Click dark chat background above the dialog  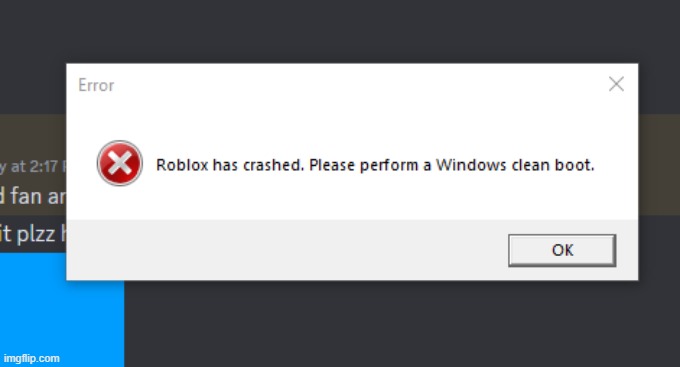tap(340, 30)
